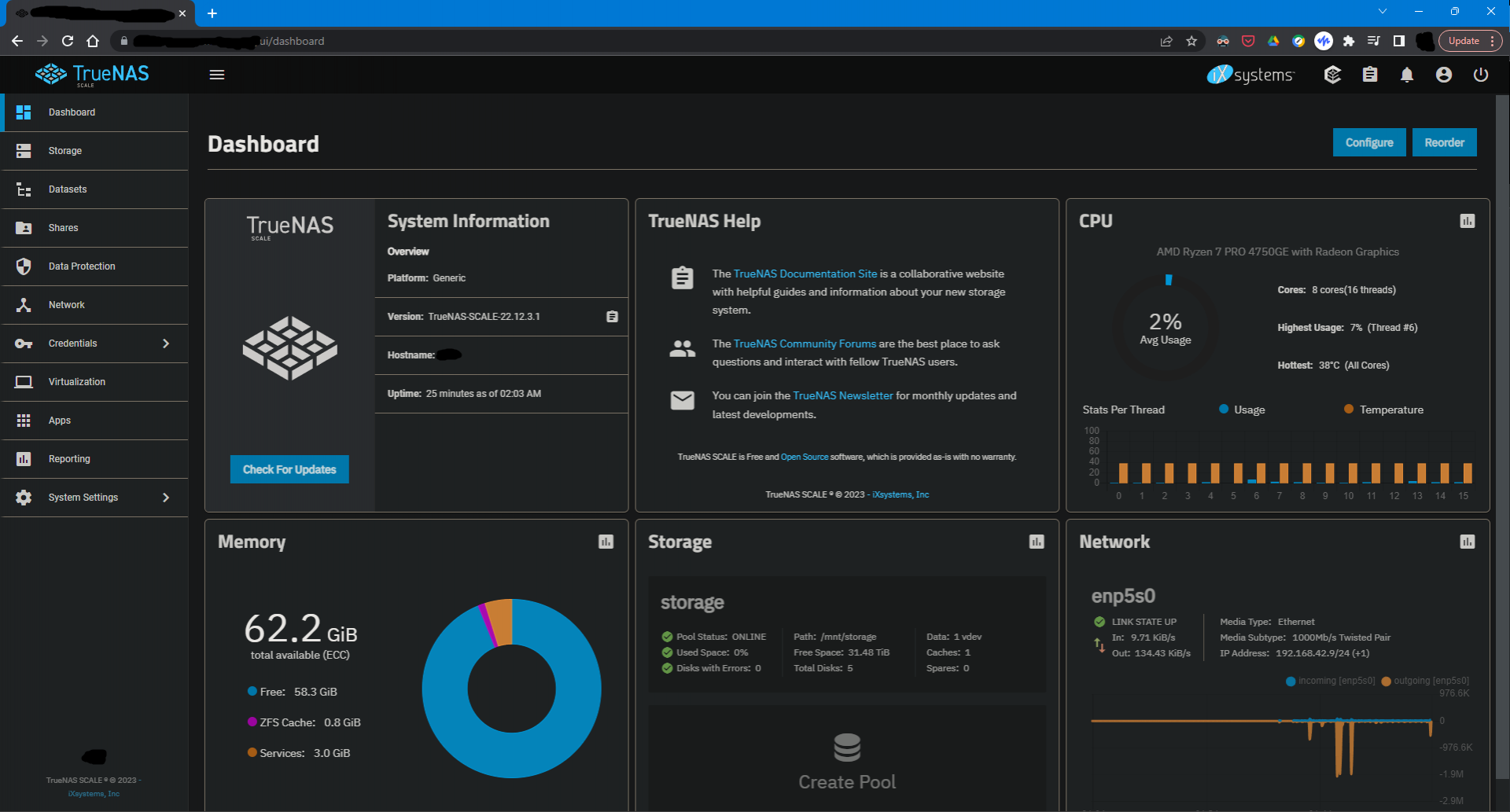Open the Shares menu item
Viewport: 1510px width, 812px height.
[94, 228]
